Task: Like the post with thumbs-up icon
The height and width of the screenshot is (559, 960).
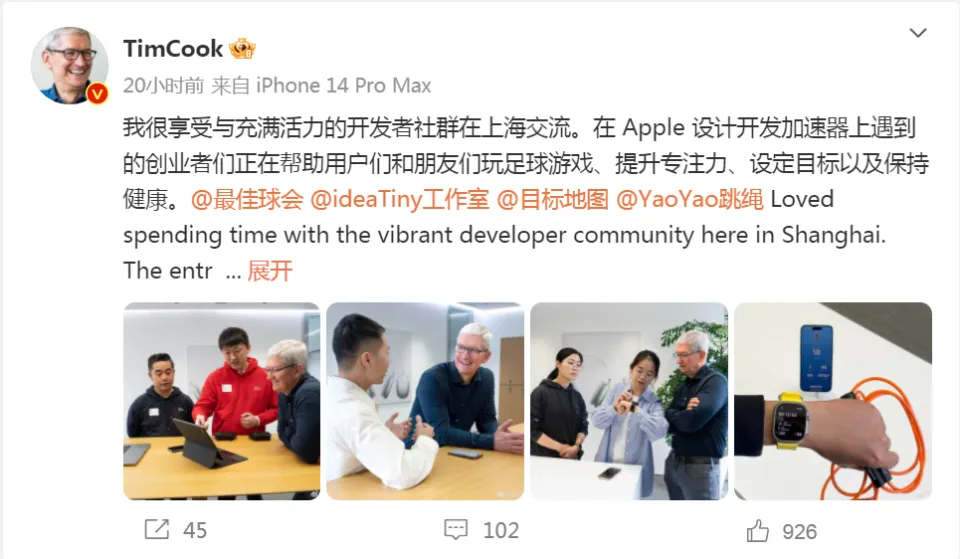Action: click(x=757, y=531)
